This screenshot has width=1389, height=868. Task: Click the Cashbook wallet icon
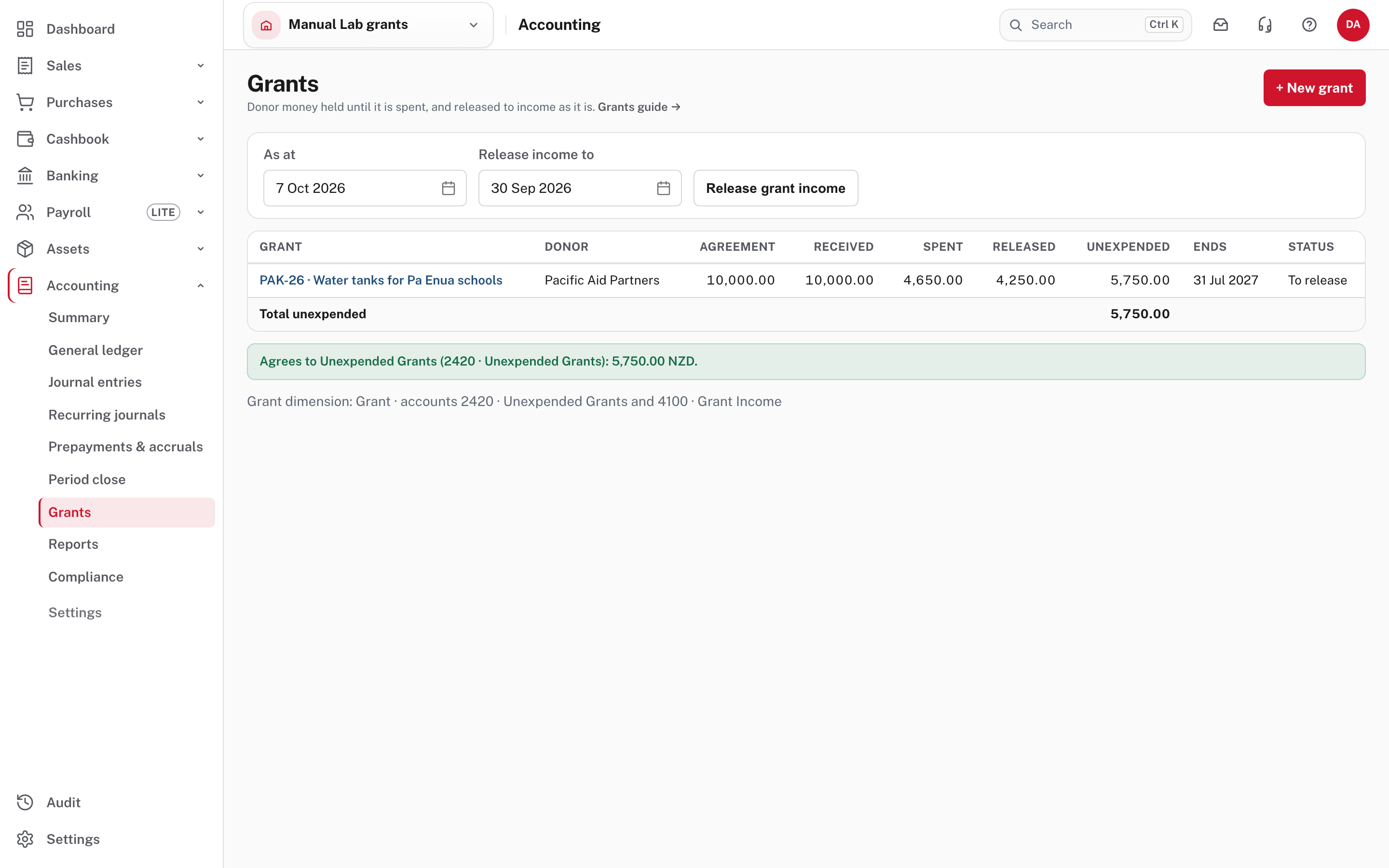(25, 139)
